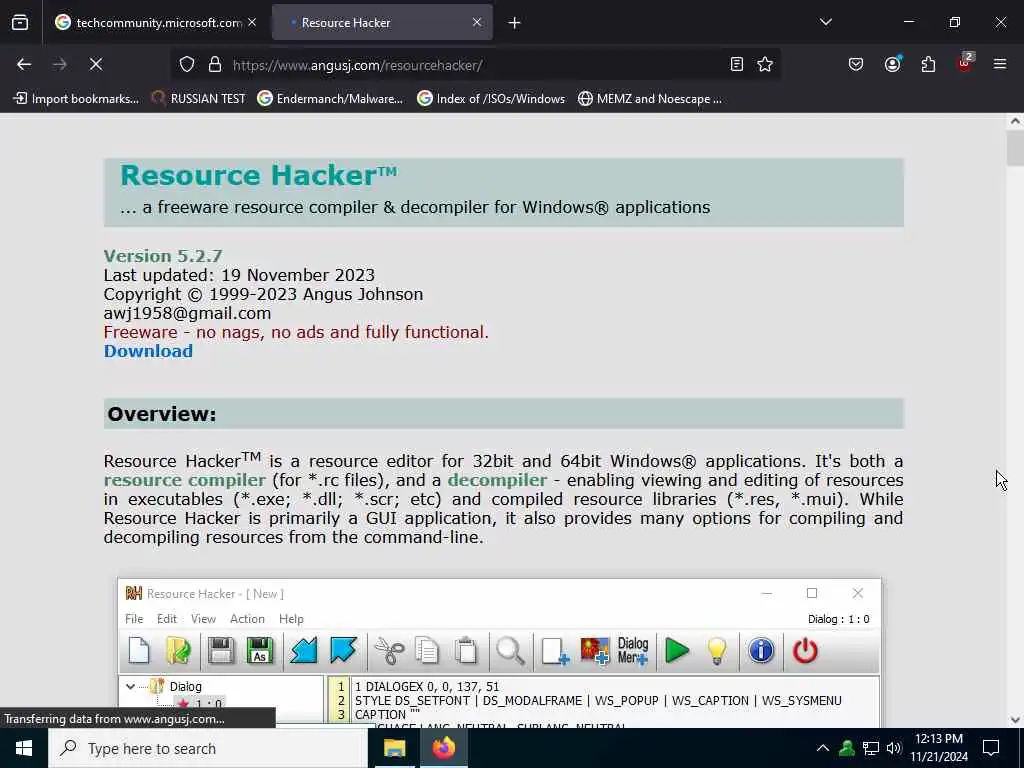
Task: Click File menu in Resource Hacker screenshot
Action: 134,618
